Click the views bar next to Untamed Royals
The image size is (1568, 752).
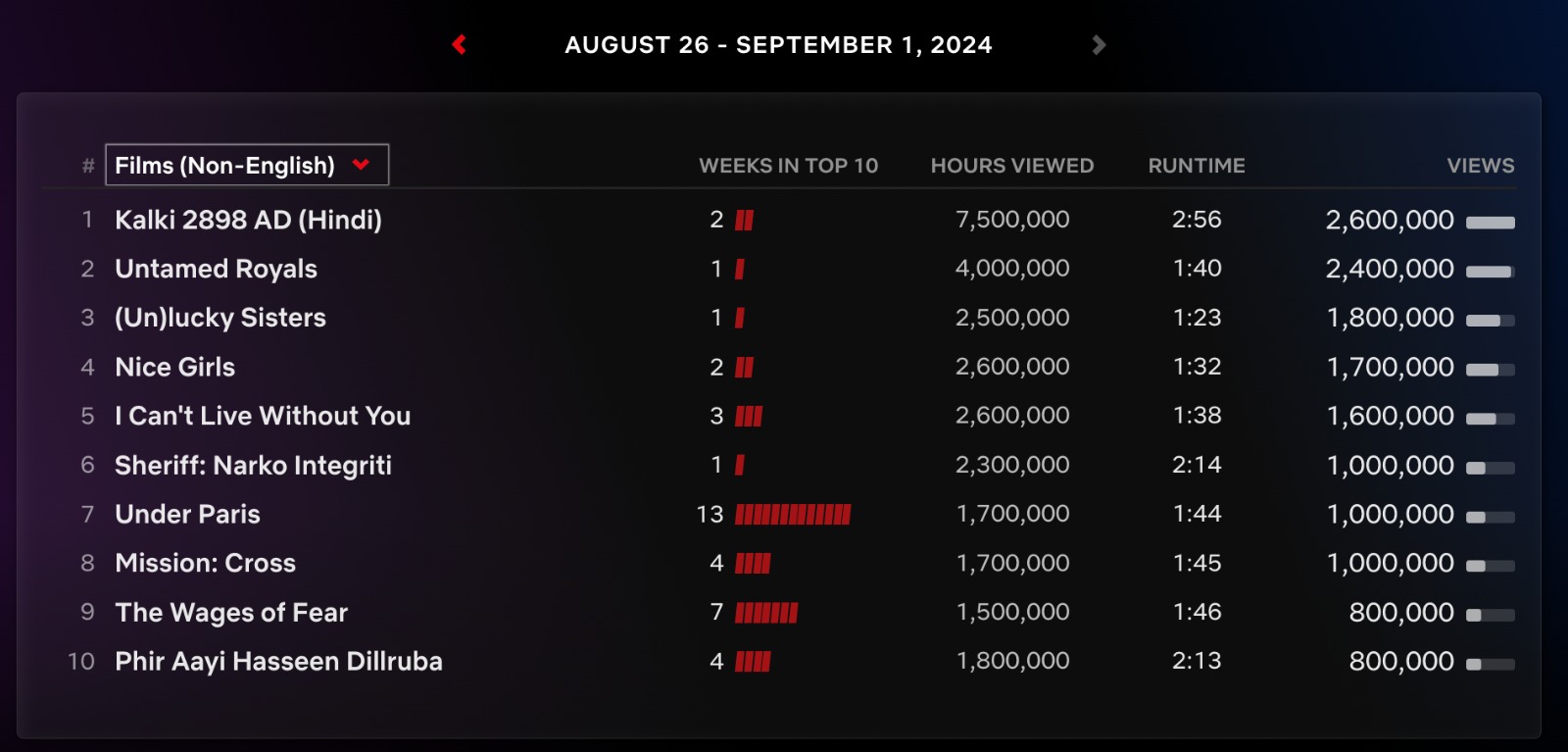coord(1490,272)
